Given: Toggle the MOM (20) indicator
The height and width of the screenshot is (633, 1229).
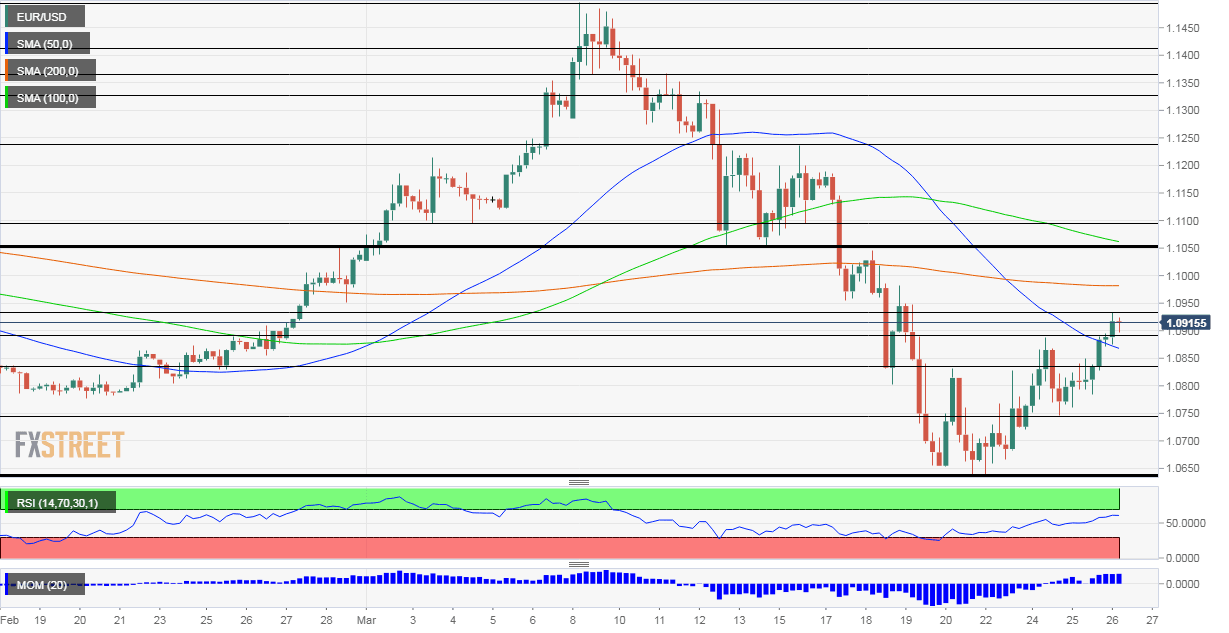Looking at the screenshot, I should pos(48,584).
